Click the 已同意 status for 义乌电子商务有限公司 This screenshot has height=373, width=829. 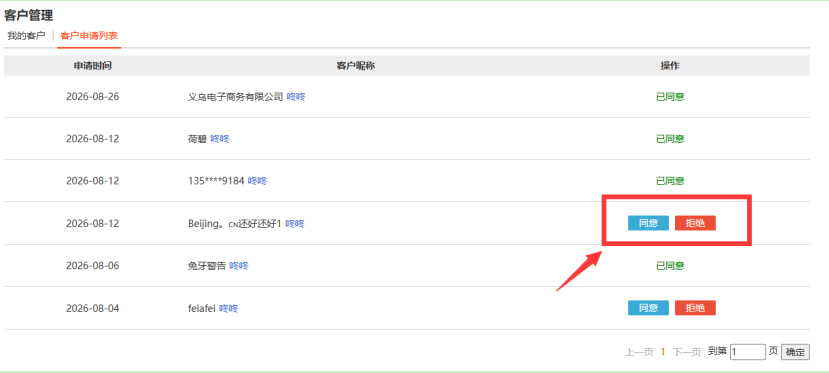point(670,97)
